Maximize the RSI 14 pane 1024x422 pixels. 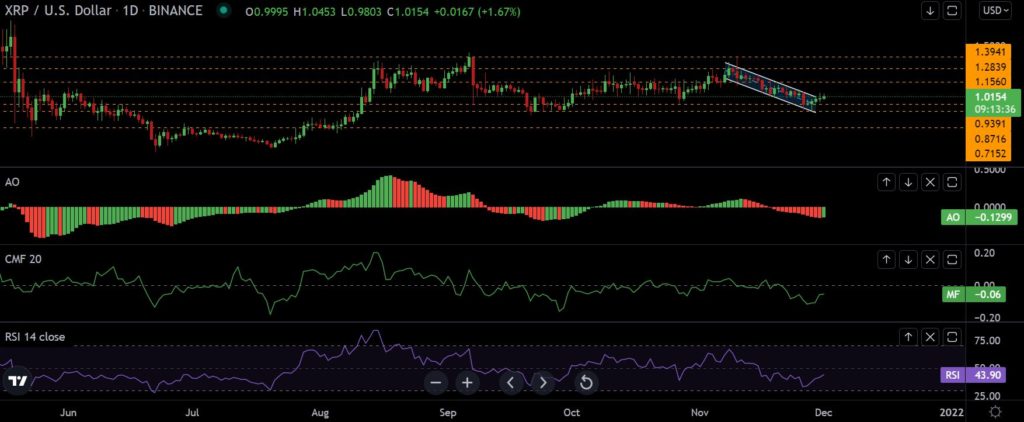[953, 337]
